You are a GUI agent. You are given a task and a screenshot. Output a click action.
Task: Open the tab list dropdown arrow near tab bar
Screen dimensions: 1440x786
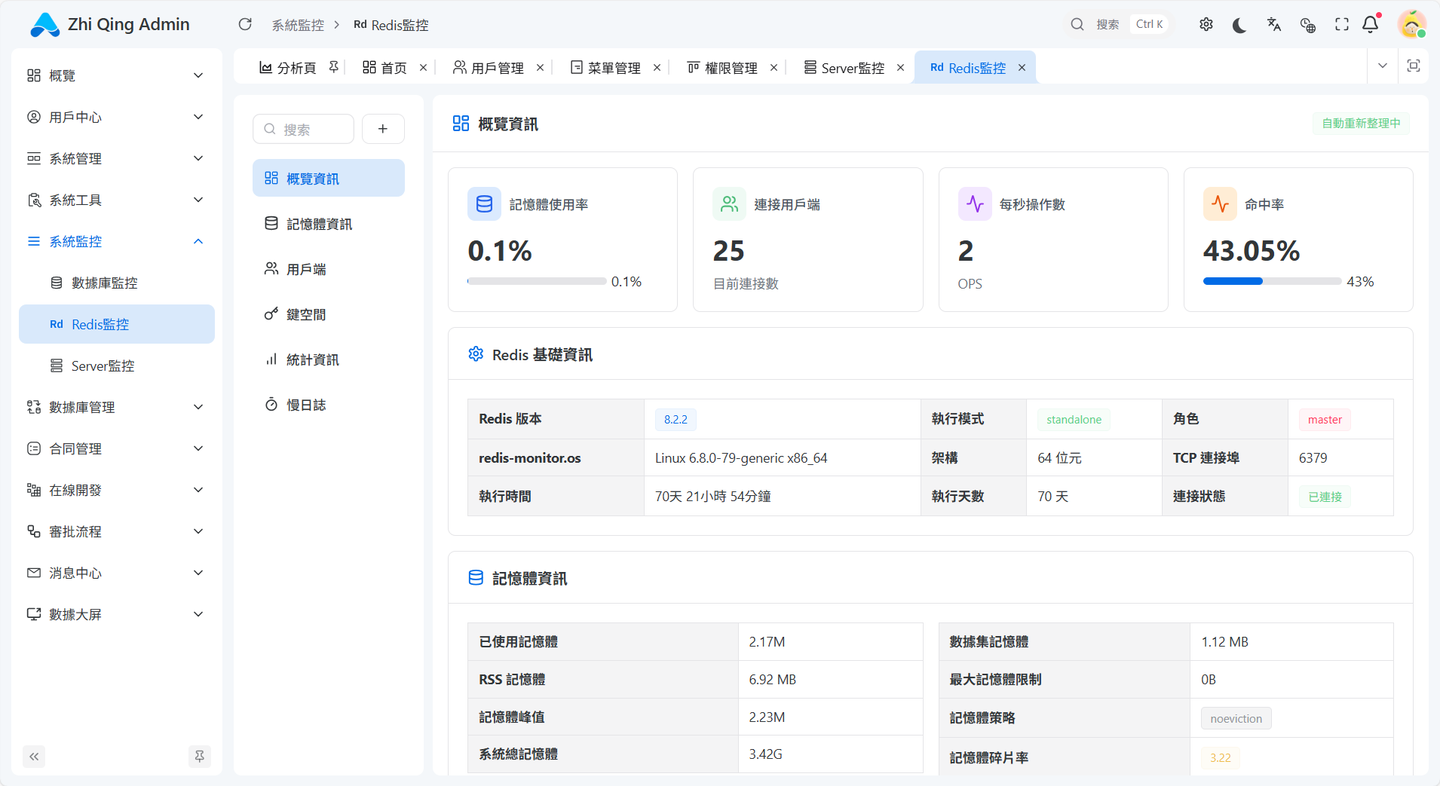pos(1382,63)
